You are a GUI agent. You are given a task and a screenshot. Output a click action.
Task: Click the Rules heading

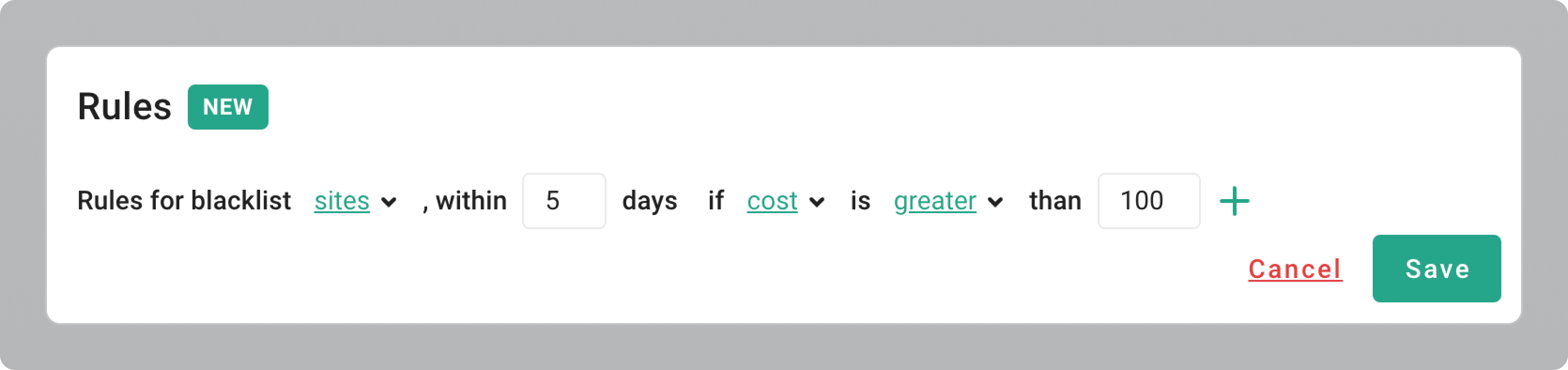coord(124,107)
